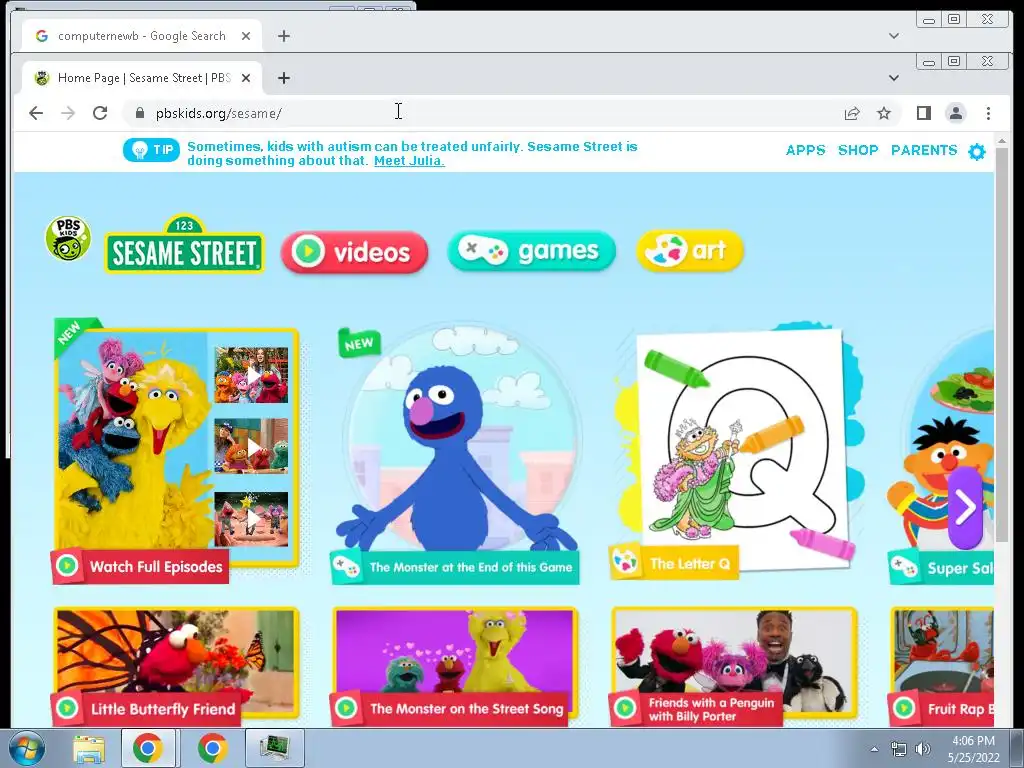Image resolution: width=1024 pixels, height=768 pixels.
Task: Bookmark this page with the star
Action: tap(884, 113)
